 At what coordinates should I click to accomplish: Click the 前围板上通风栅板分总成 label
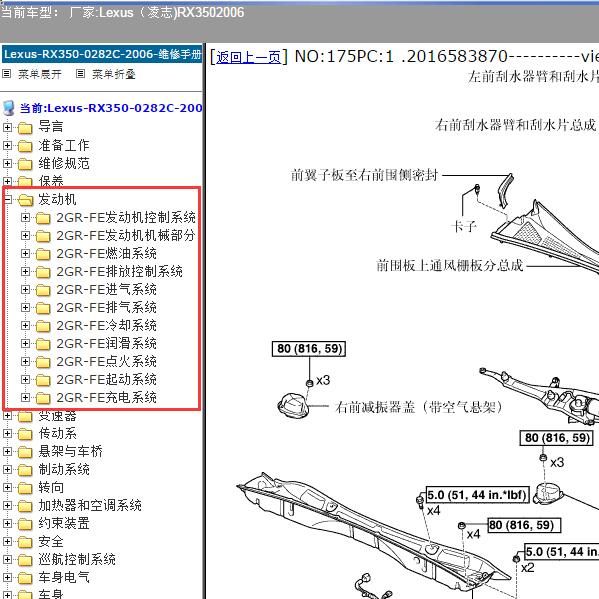450,265
